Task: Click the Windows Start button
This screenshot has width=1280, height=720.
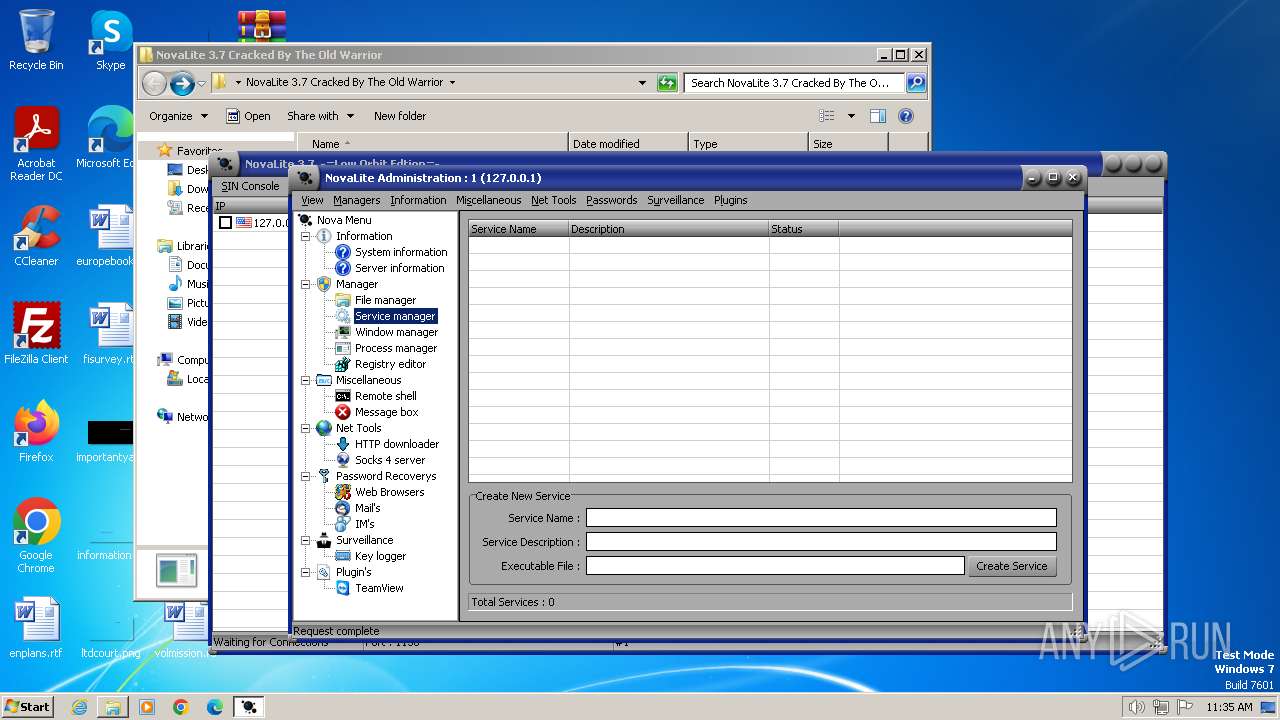Action: pyautogui.click(x=28, y=706)
